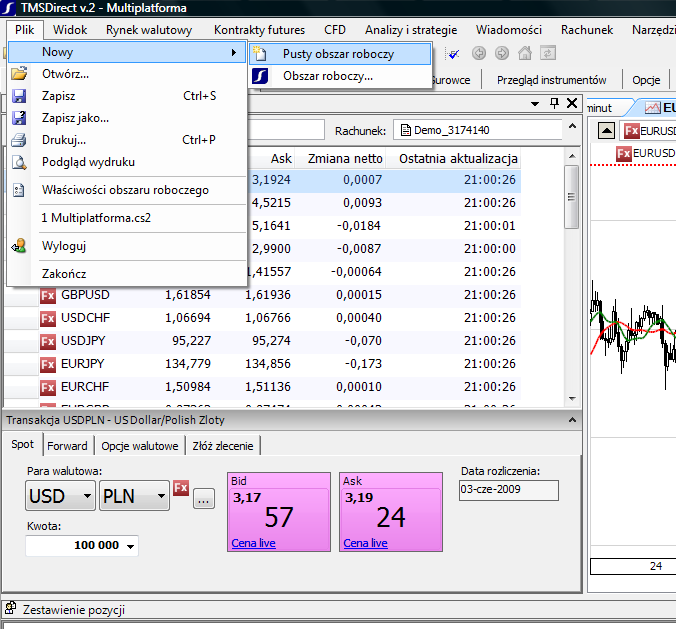Click the Fx icon beside USDCHF
Viewport: 676px width, 629px height.
(48, 319)
